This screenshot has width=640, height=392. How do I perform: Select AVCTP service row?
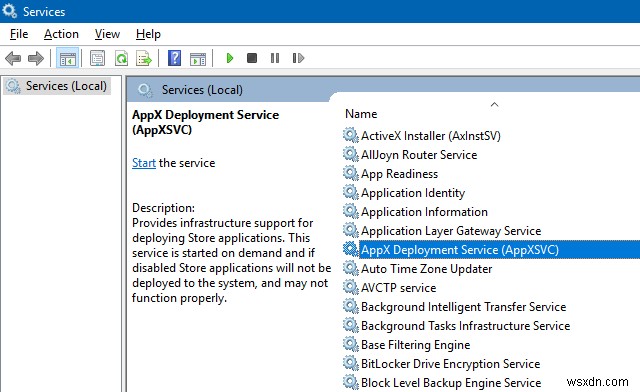point(398,288)
